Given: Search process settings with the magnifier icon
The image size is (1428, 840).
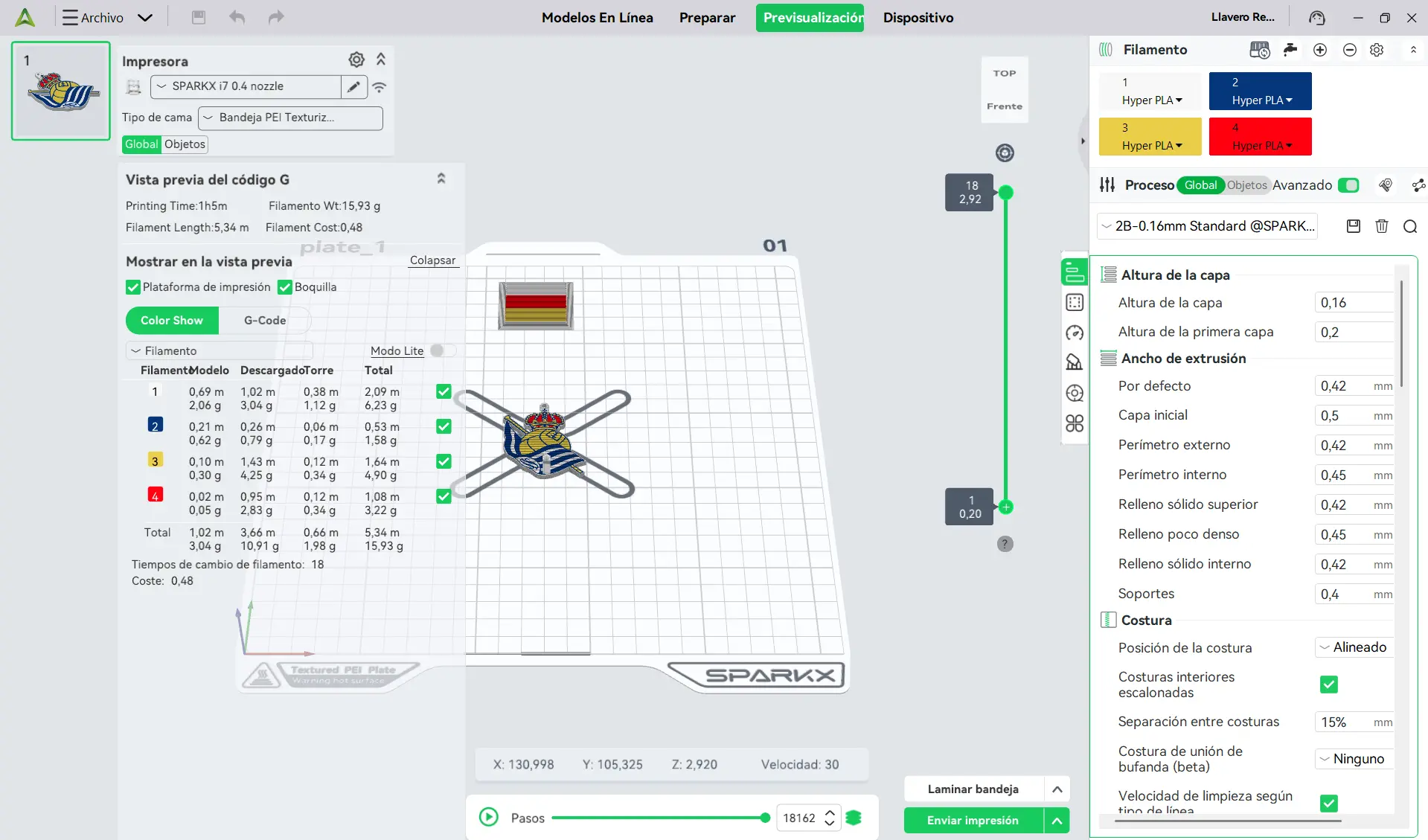Looking at the screenshot, I should pos(1410,226).
